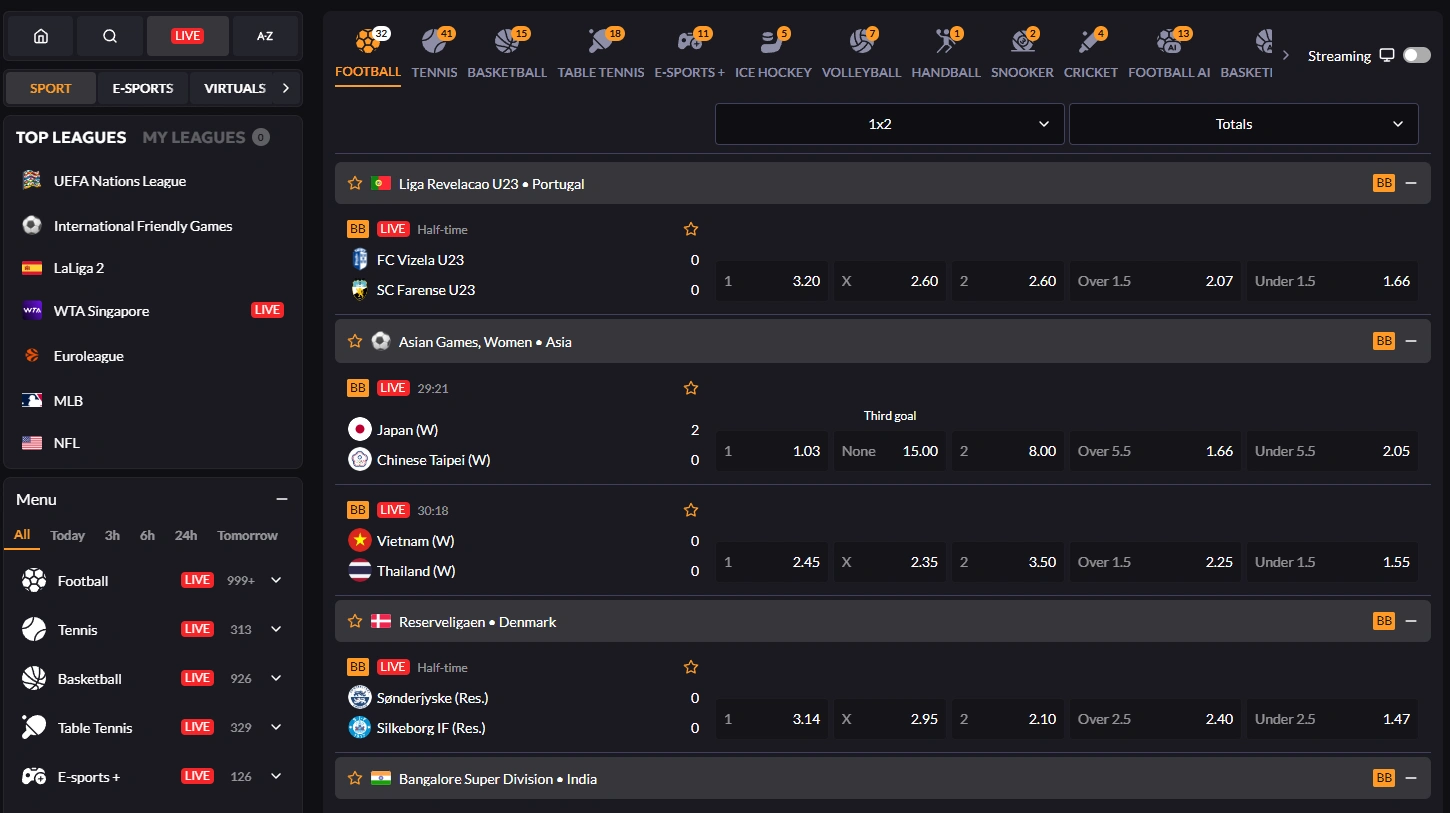Click the LIVE button in top left
The image size is (1450, 813).
tap(188, 36)
